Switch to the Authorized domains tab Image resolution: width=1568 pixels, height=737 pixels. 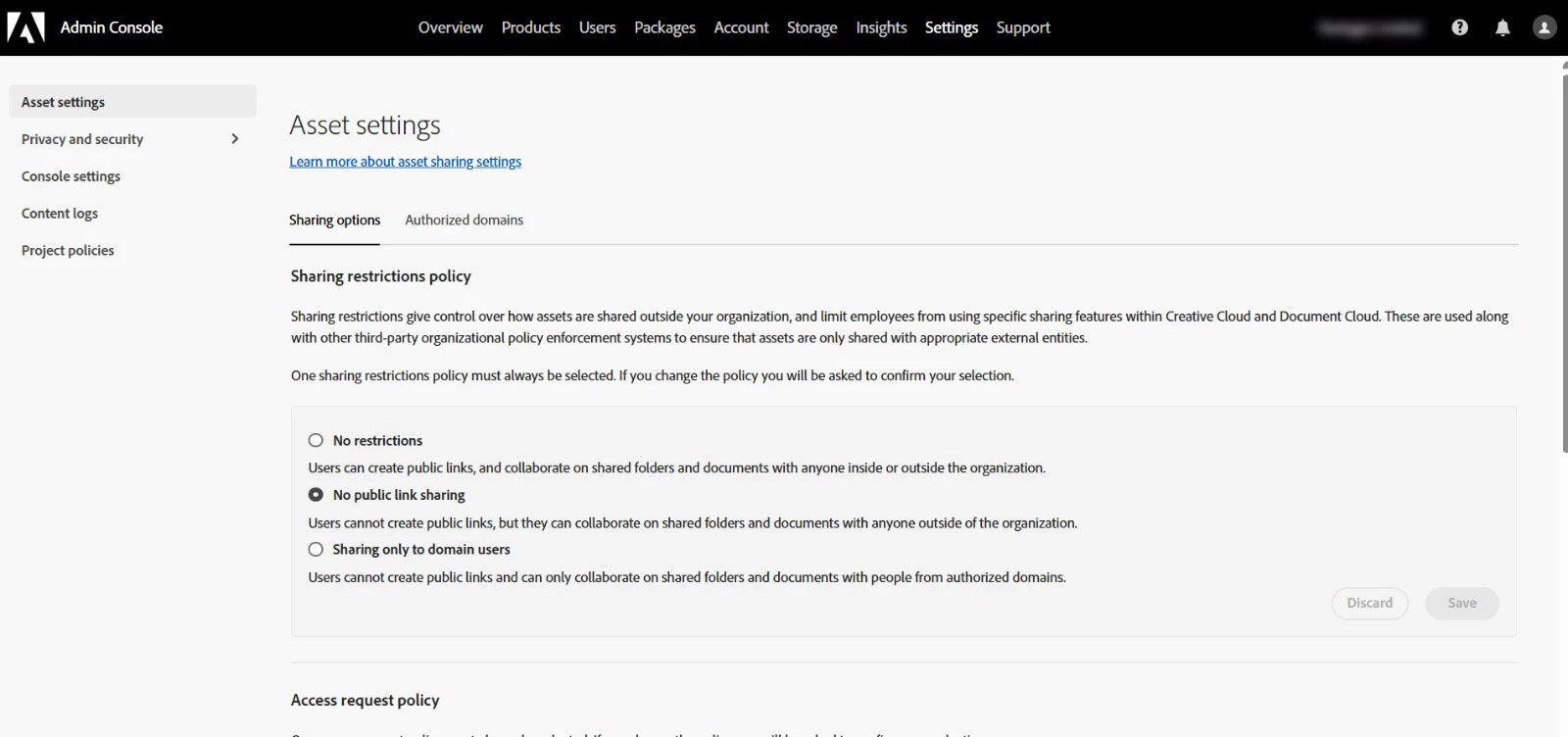464,220
